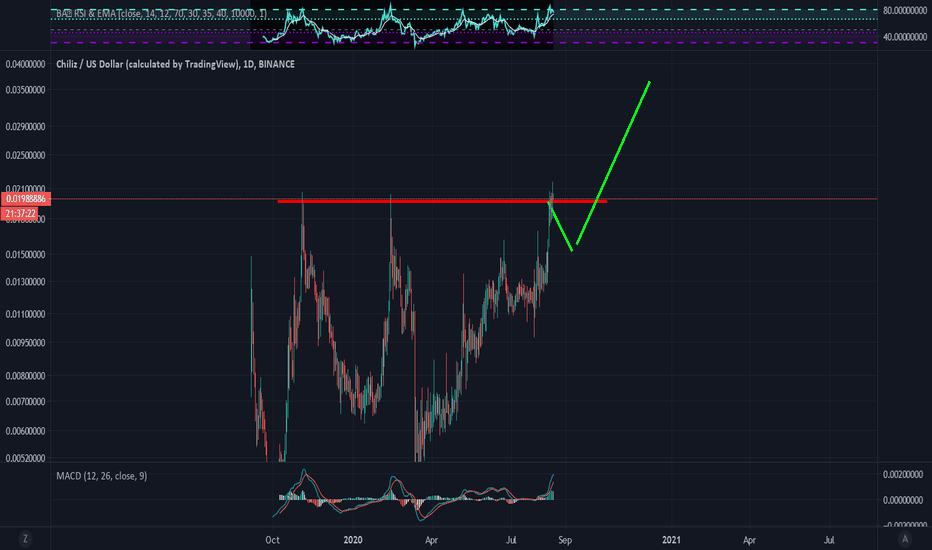Select the BA RSI & EMA indicator label
The height and width of the screenshot is (550, 932).
(161, 13)
